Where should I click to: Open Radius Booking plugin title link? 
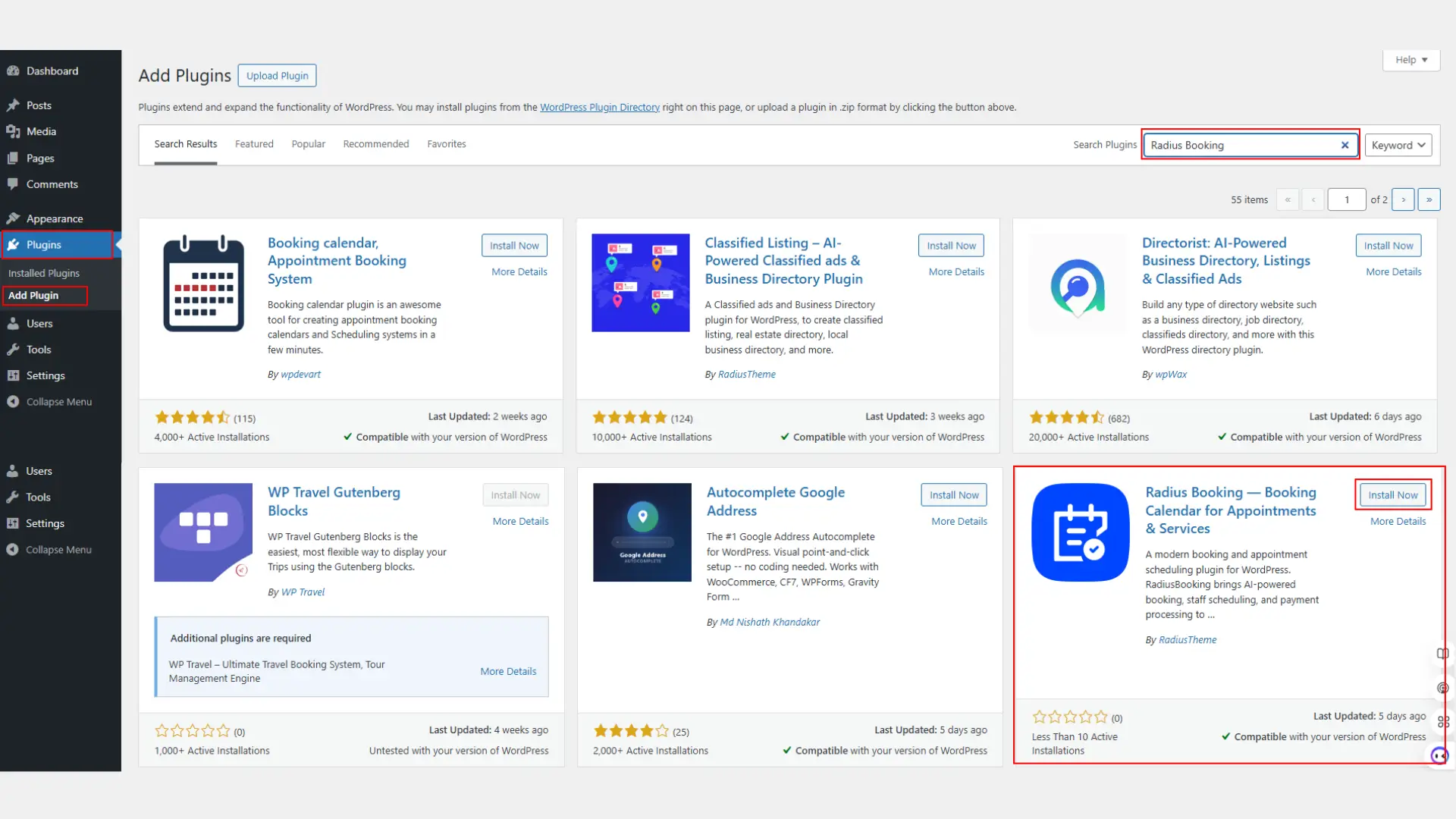click(1231, 510)
